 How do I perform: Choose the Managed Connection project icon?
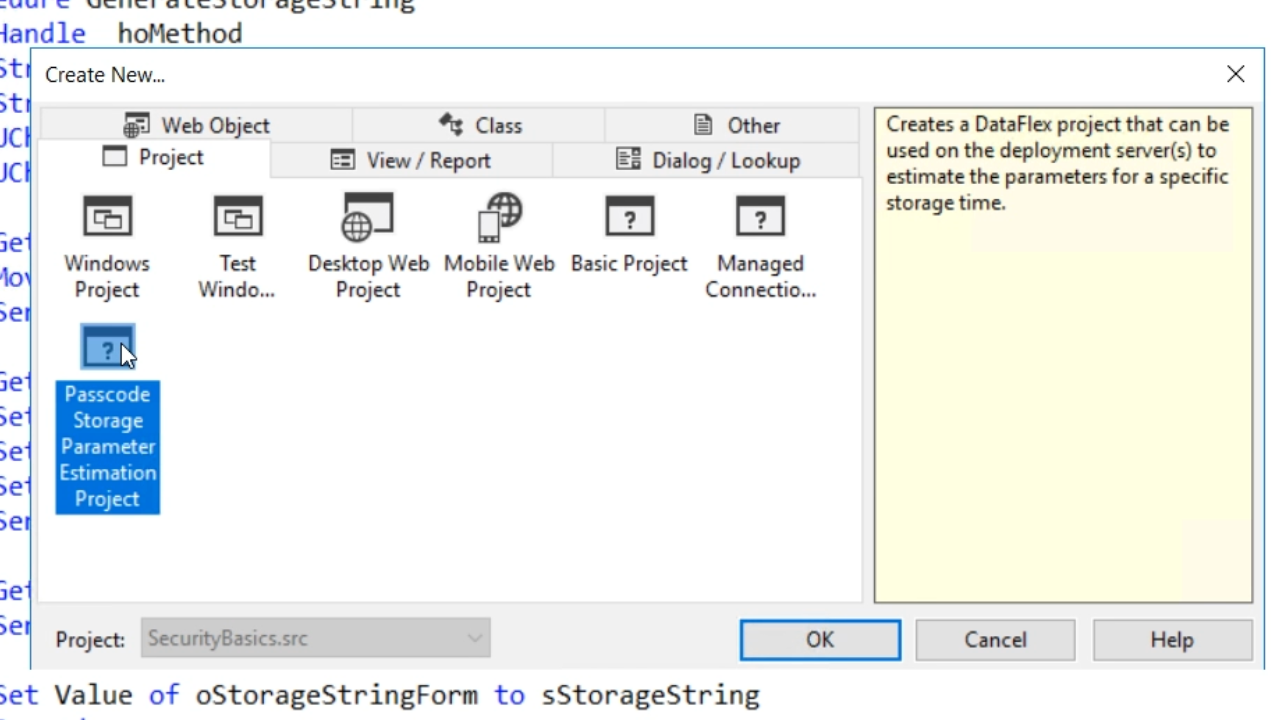760,217
